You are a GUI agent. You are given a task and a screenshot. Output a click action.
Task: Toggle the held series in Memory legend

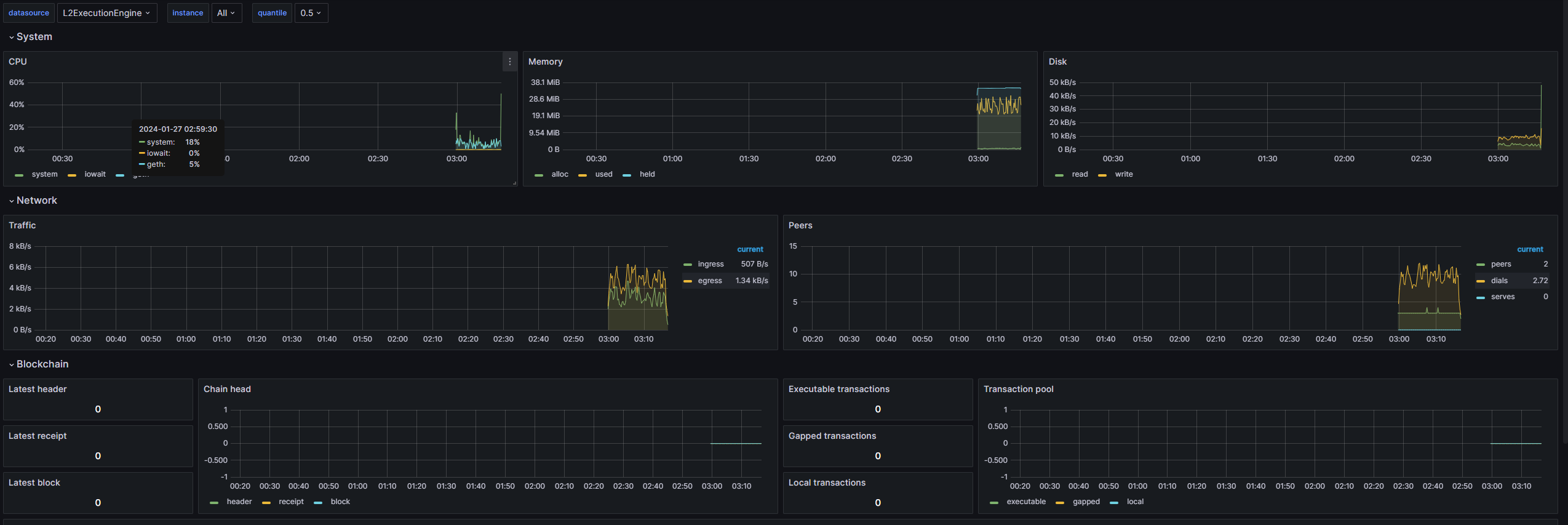pyautogui.click(x=647, y=174)
